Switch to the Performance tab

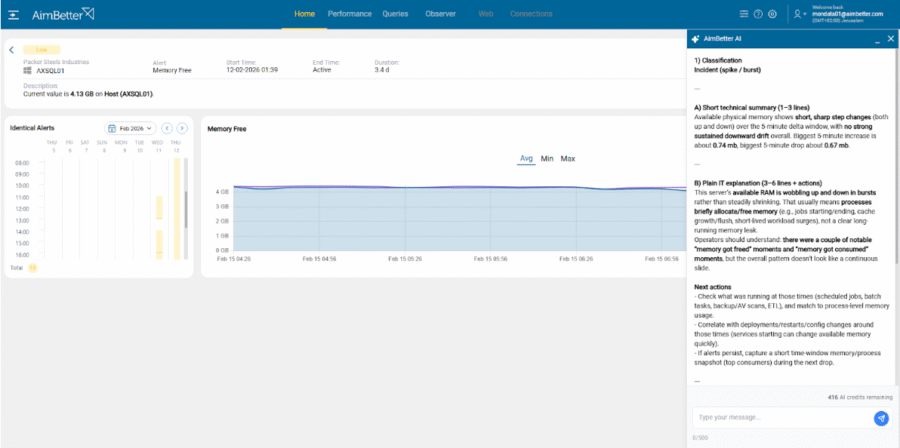pyautogui.click(x=349, y=14)
